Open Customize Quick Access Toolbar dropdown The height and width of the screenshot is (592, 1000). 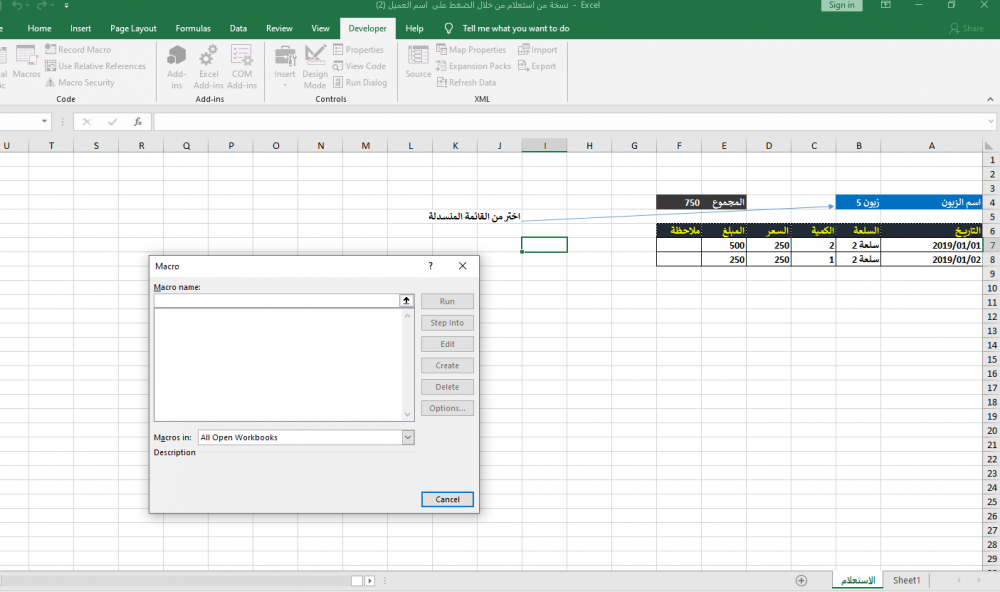66,5
